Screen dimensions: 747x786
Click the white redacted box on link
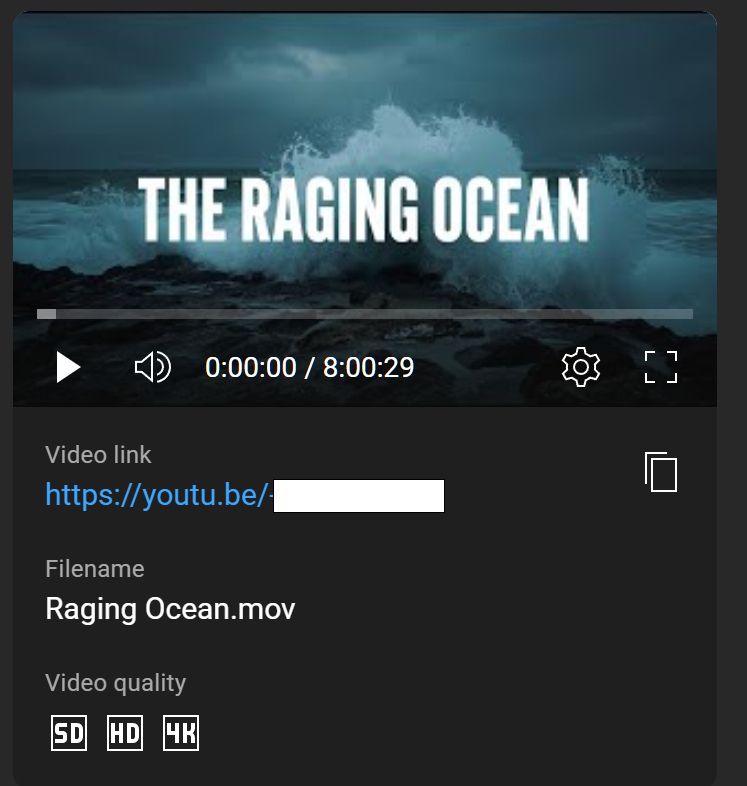[359, 496]
